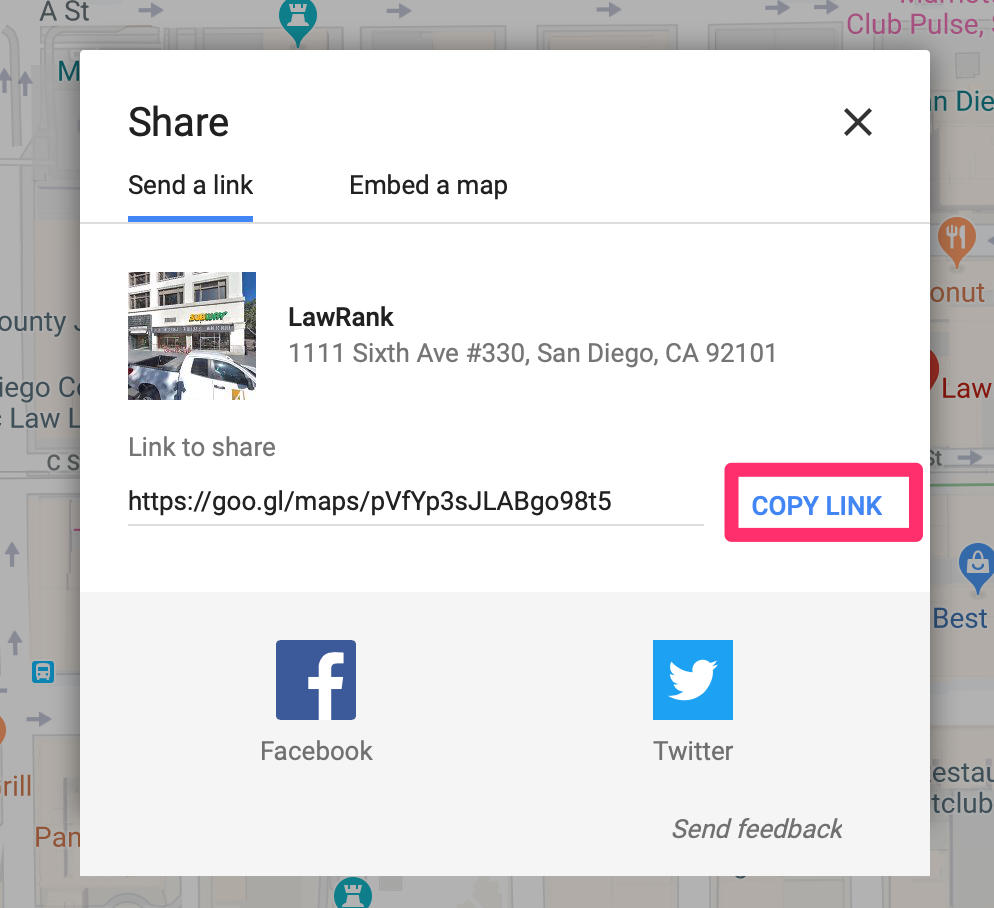Click the Club Pulse map label
The height and width of the screenshot is (908, 994).
click(919, 25)
